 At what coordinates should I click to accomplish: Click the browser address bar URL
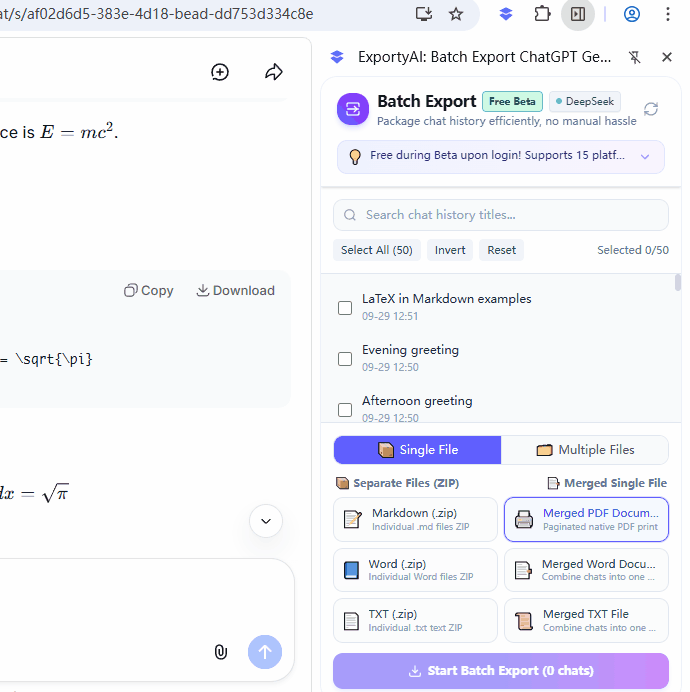tap(157, 14)
